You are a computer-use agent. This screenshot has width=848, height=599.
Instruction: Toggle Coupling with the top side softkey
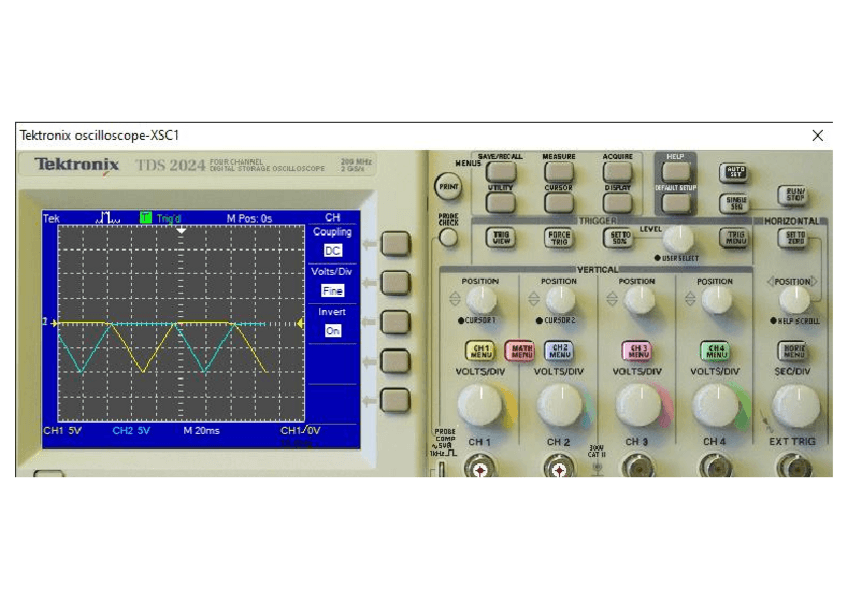click(x=396, y=244)
